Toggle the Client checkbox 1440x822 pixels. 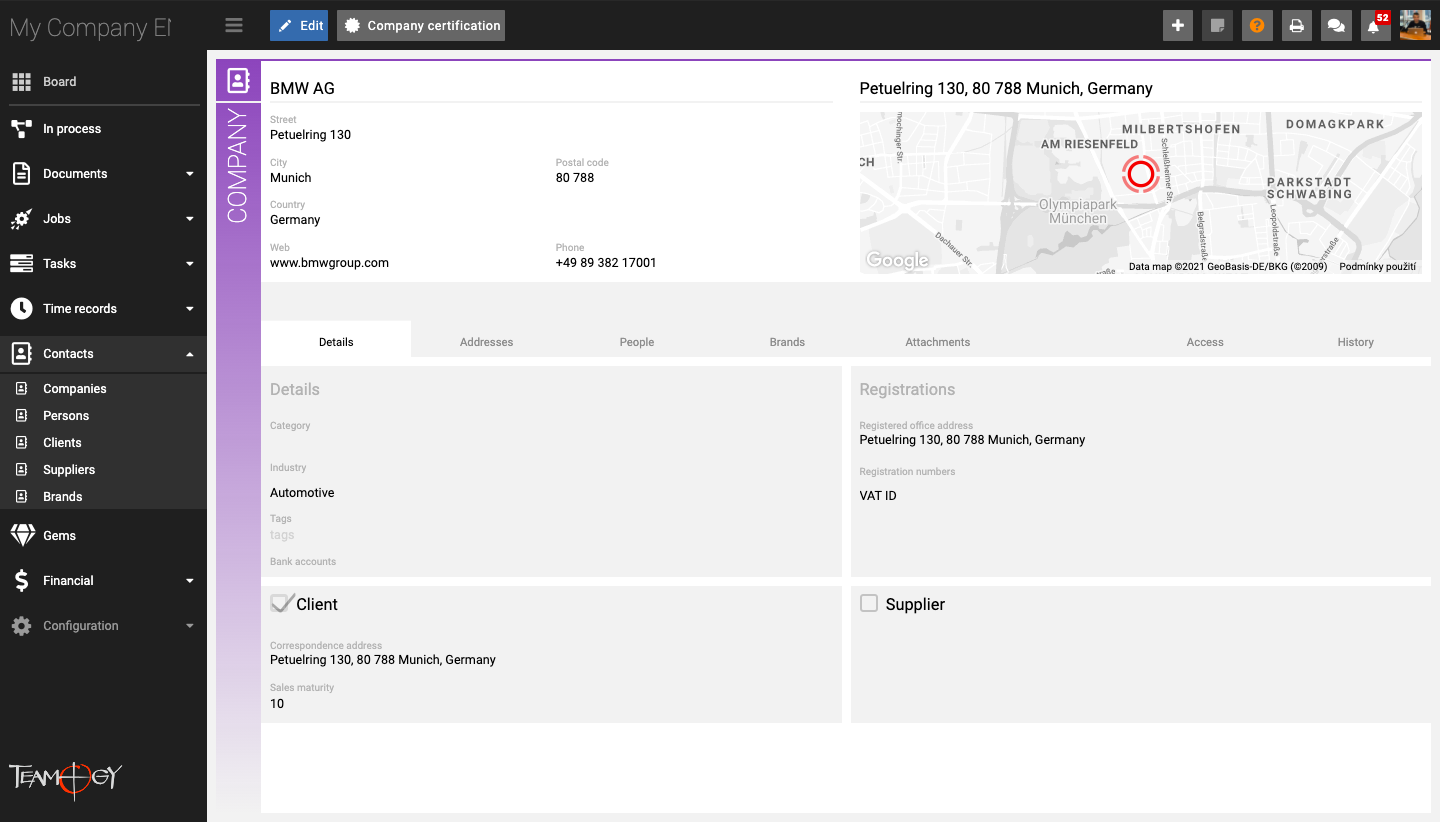(280, 603)
